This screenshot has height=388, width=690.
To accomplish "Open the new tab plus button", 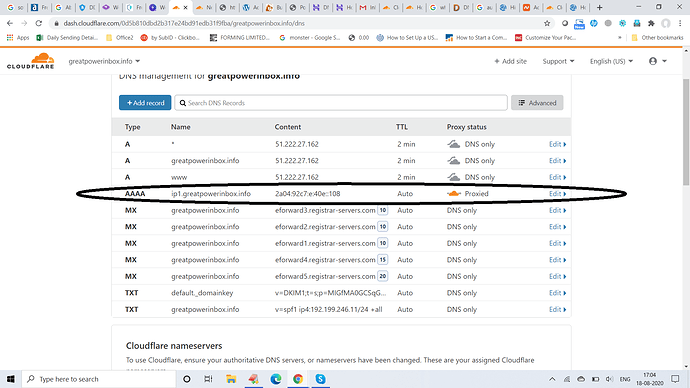I will pyautogui.click(x=599, y=7).
